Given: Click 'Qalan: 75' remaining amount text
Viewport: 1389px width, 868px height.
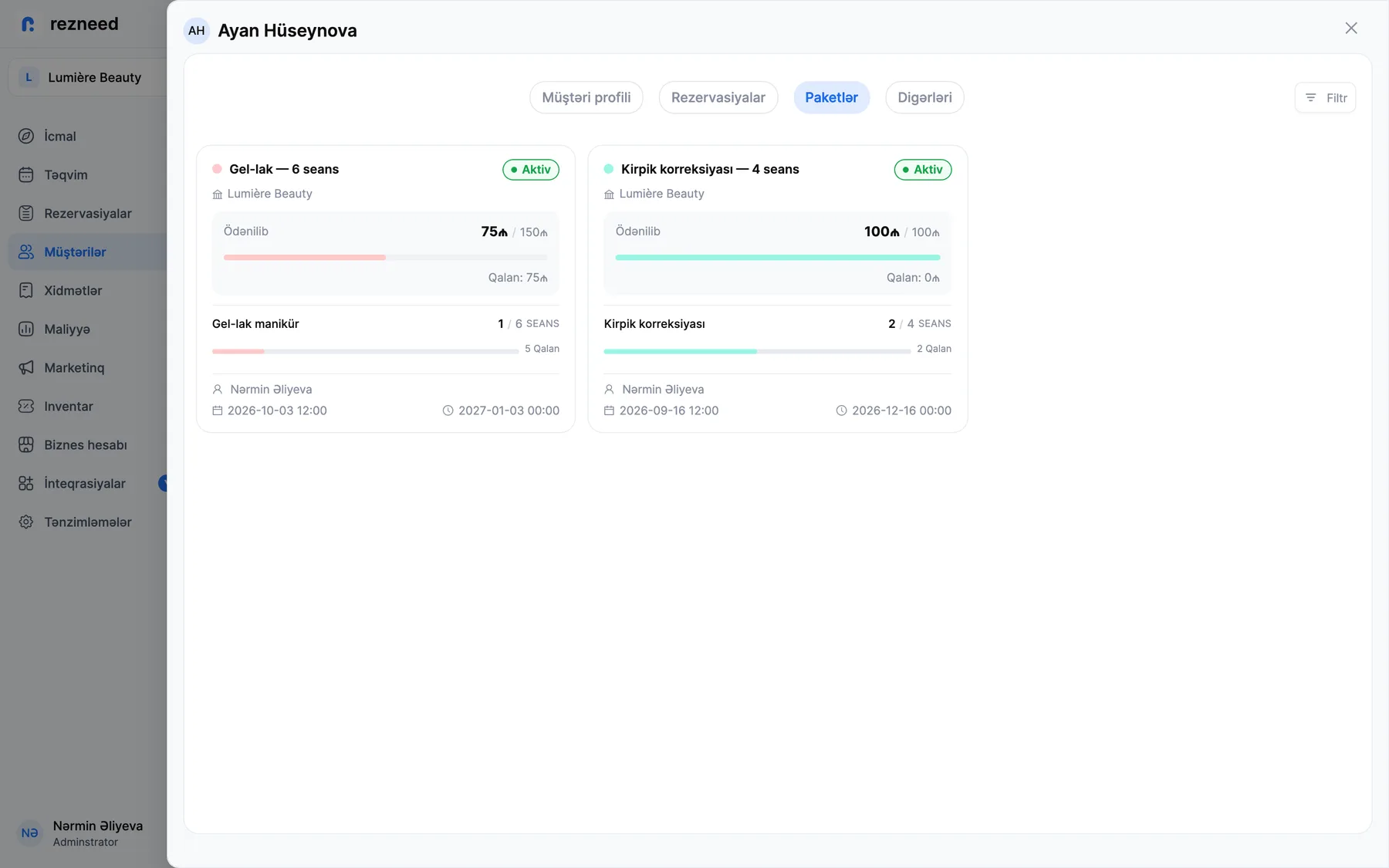Looking at the screenshot, I should (x=518, y=278).
